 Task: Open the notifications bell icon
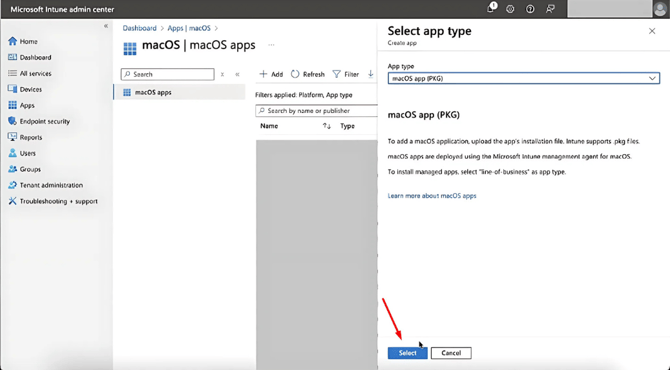(491, 8)
